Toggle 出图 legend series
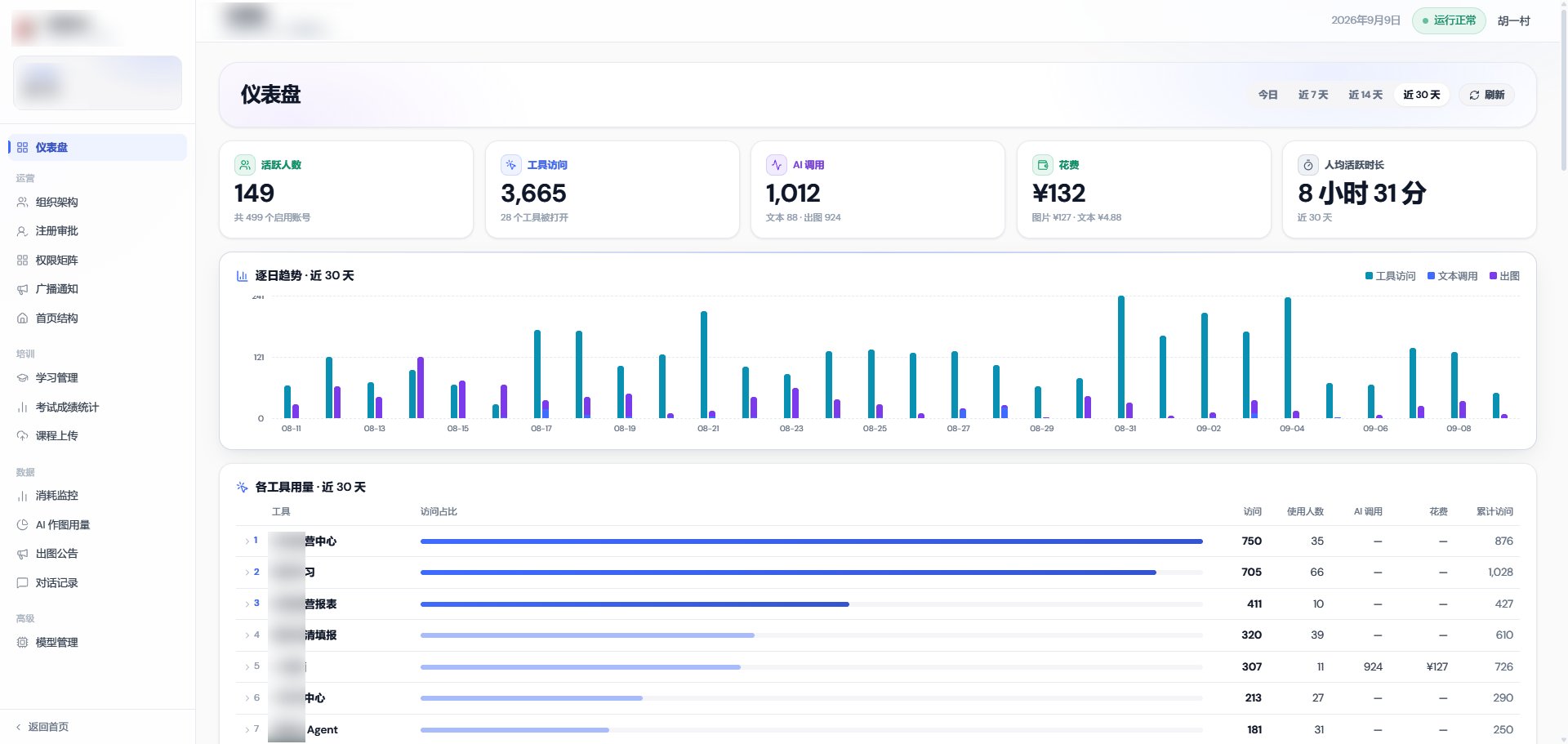 click(1504, 276)
